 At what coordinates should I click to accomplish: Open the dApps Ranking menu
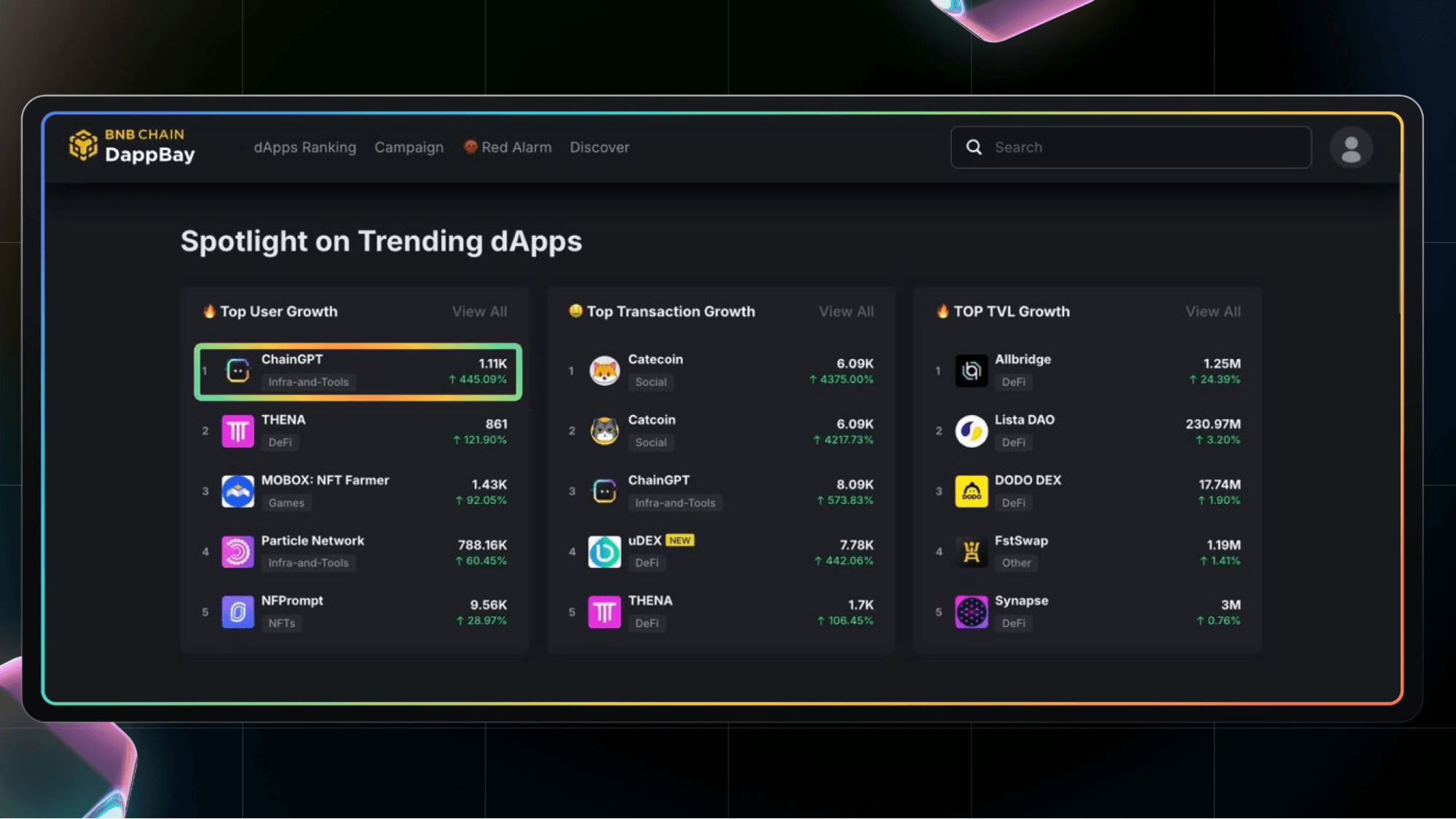(x=304, y=147)
